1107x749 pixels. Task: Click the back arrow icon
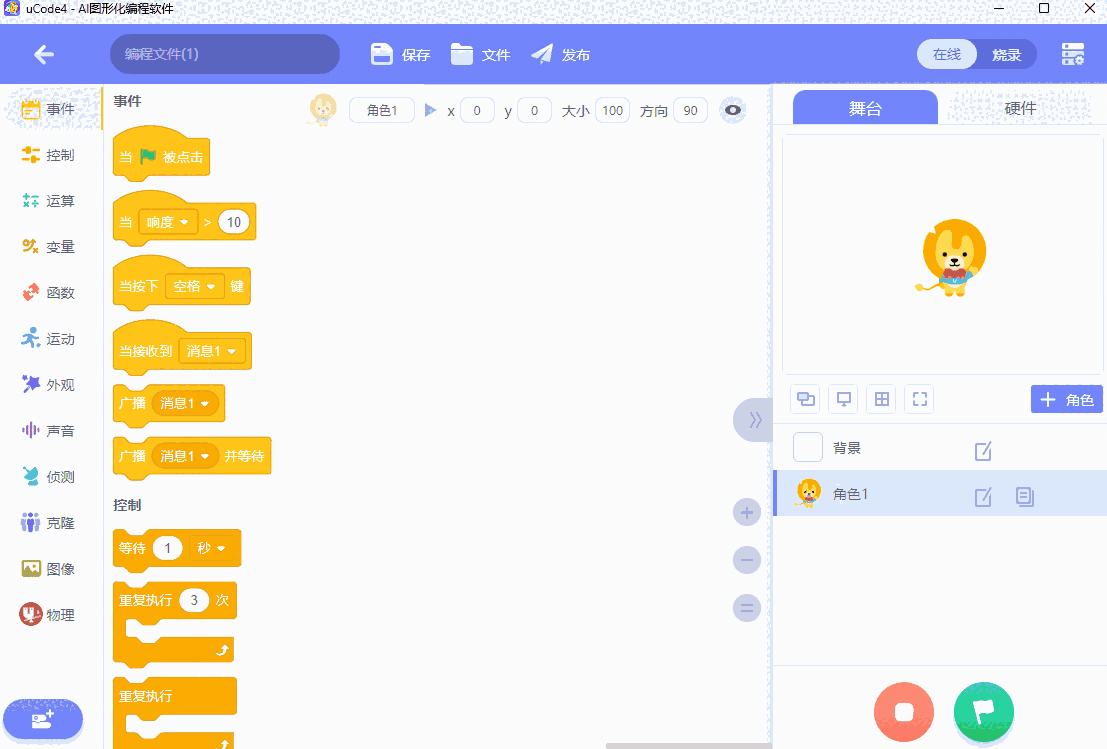44,55
